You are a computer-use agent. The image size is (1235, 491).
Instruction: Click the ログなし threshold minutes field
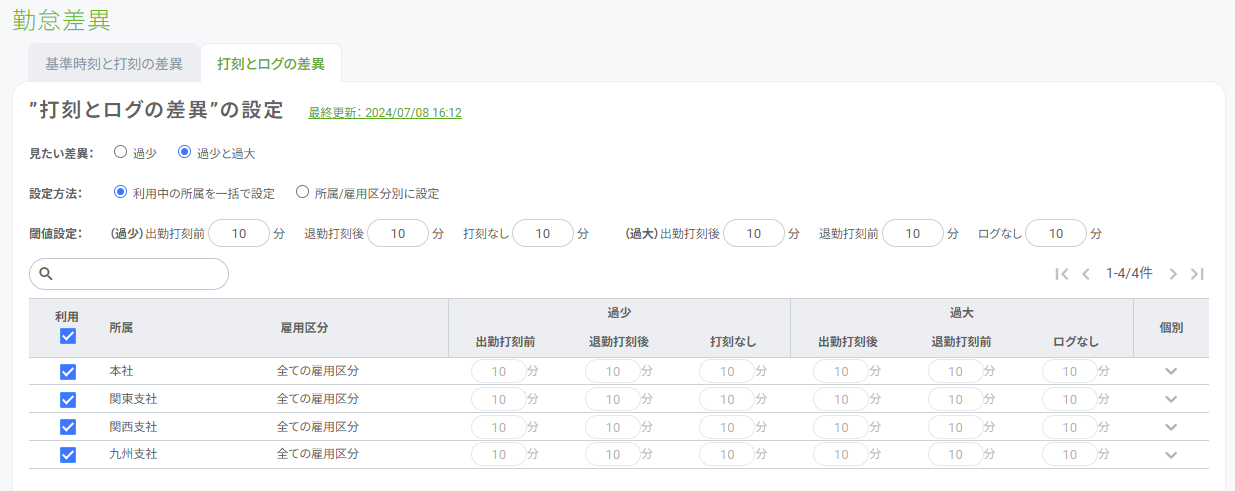[x=1055, y=233]
